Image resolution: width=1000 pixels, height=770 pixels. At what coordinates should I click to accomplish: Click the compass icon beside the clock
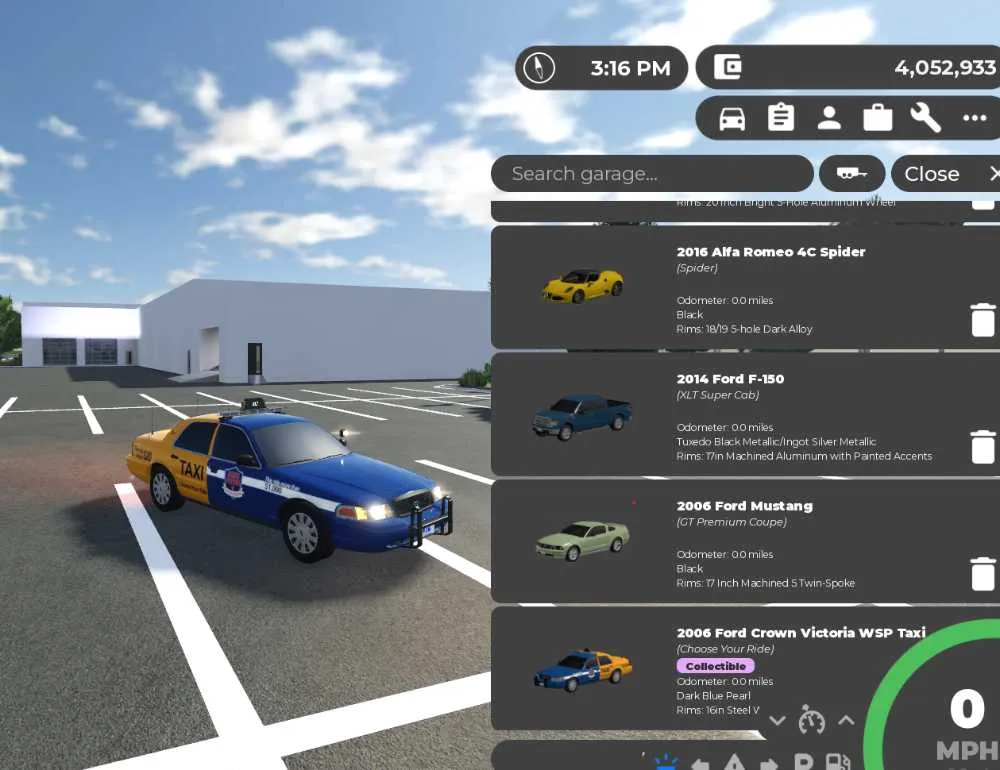click(x=539, y=68)
